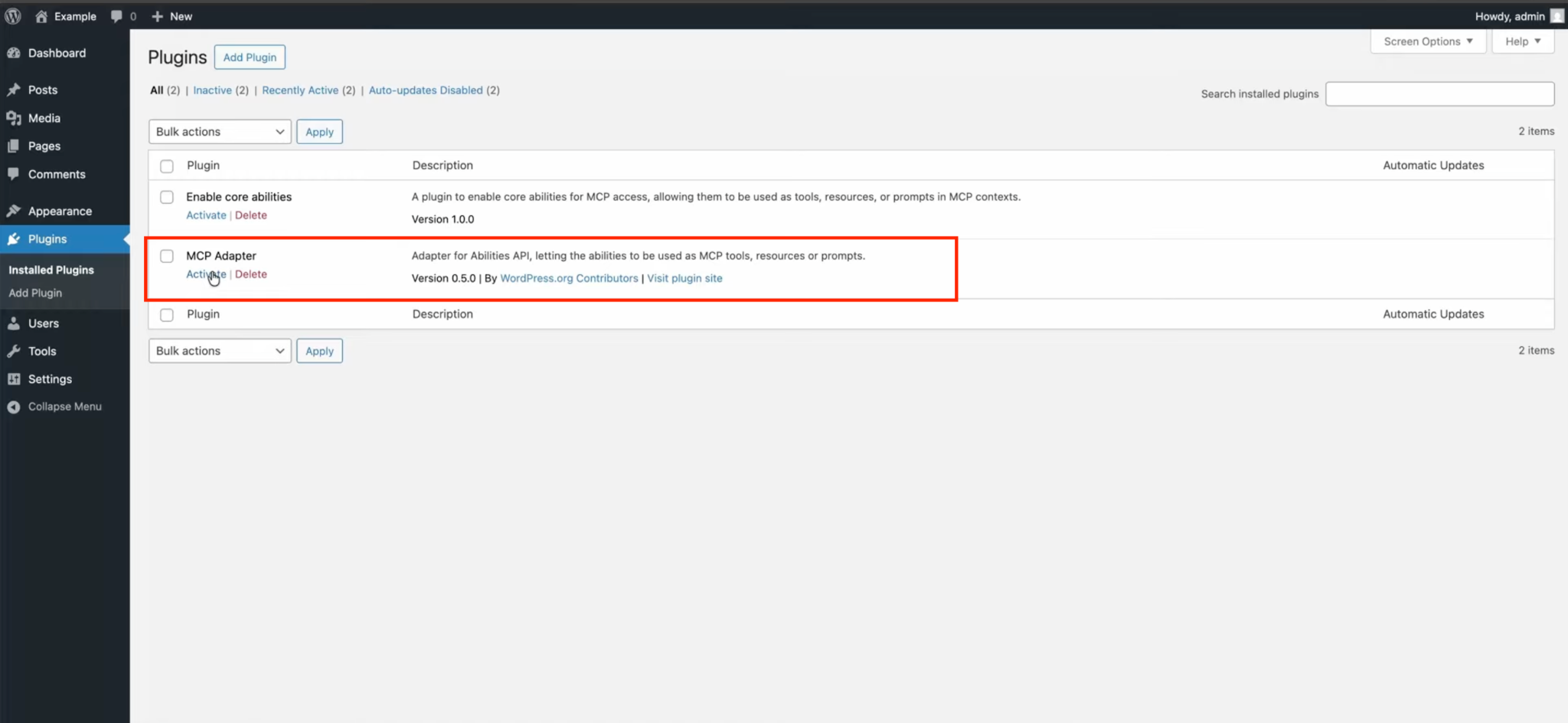
Task: Open Installed Plugins in sidebar submenu
Action: pos(51,270)
